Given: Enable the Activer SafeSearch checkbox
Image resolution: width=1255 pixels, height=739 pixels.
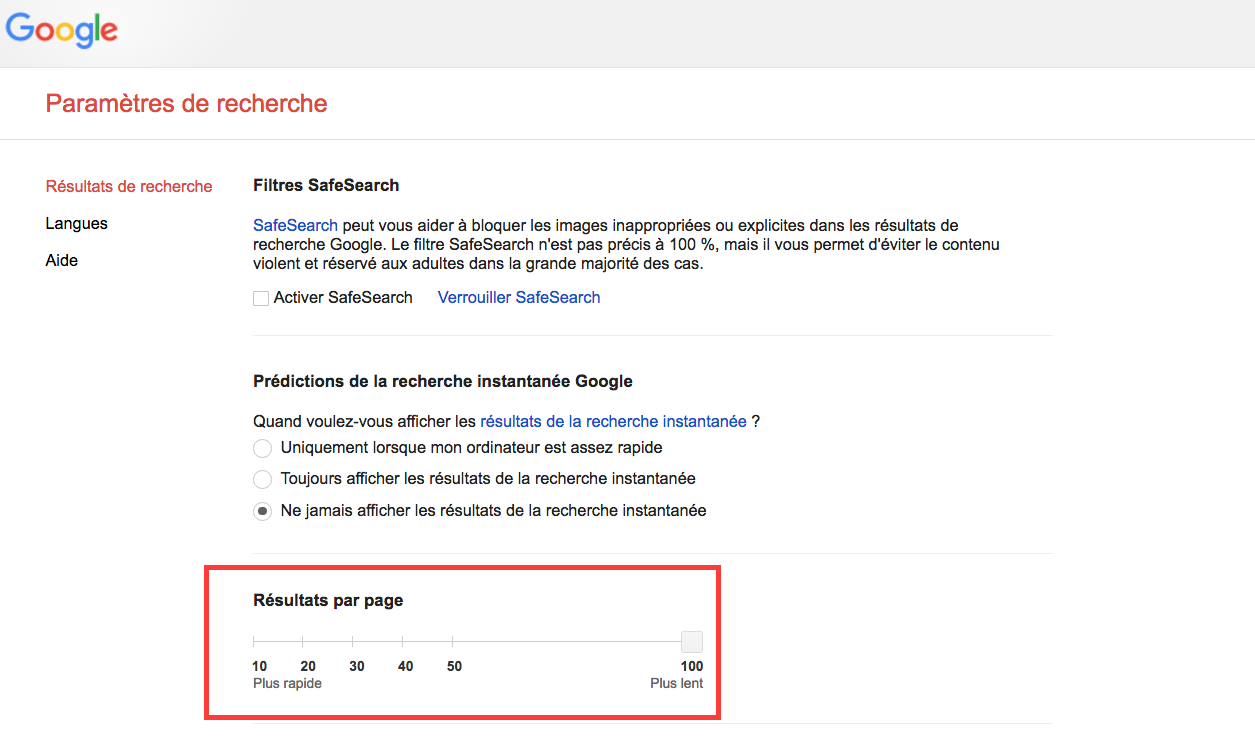Looking at the screenshot, I should pyautogui.click(x=261, y=298).
